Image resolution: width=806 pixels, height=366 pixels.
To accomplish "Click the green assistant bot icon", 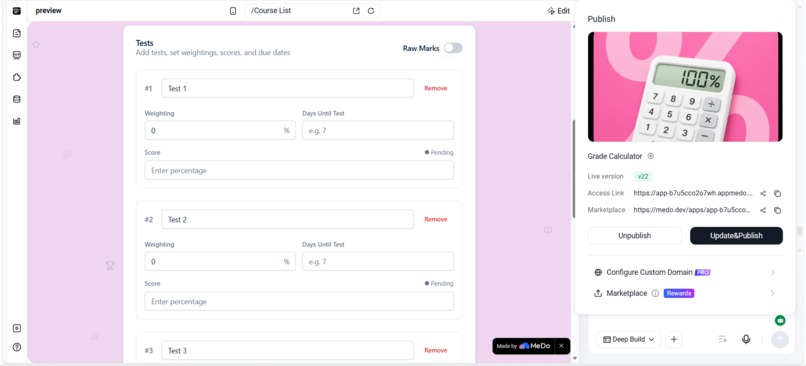I will pyautogui.click(x=780, y=321).
